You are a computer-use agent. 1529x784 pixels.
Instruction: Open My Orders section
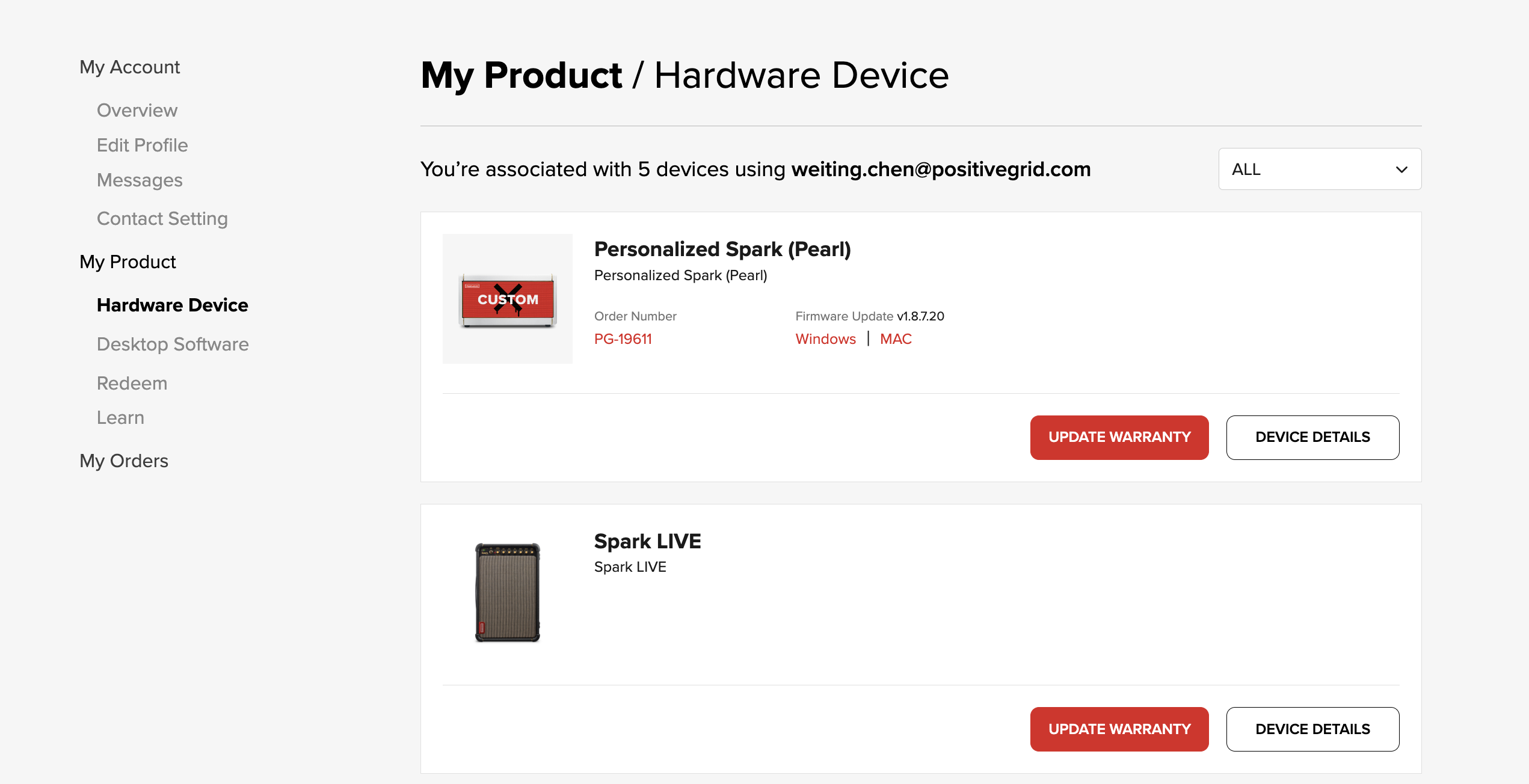[124, 461]
